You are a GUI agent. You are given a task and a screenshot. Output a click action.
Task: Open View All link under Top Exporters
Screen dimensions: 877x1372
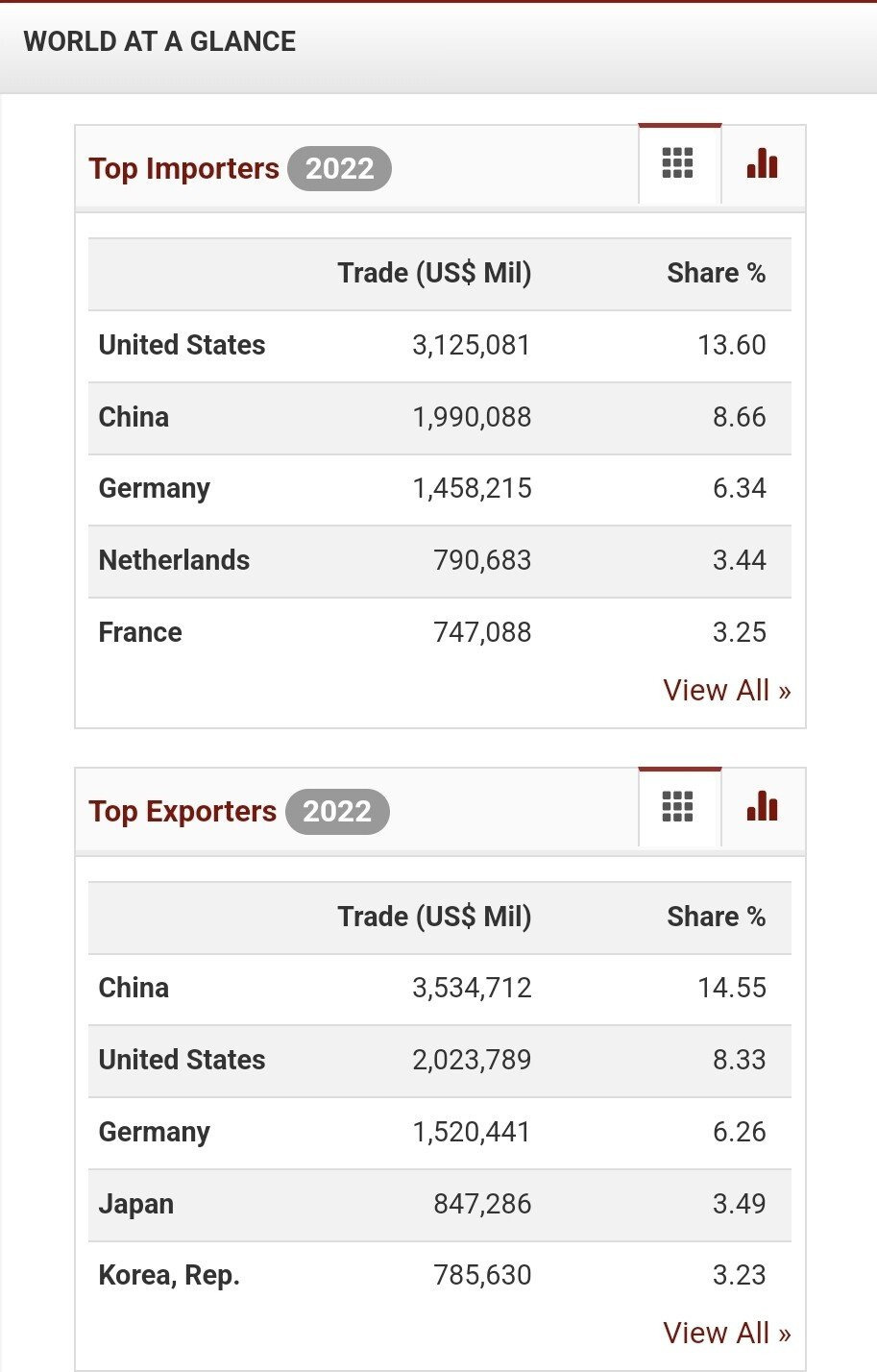(726, 1334)
